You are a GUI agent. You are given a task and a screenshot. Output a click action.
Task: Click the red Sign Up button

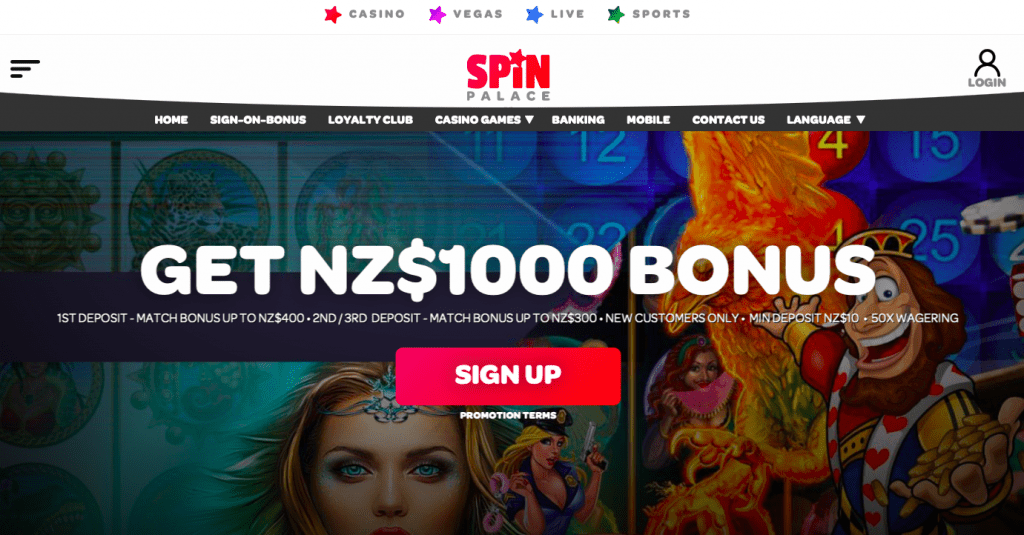pyautogui.click(x=508, y=376)
